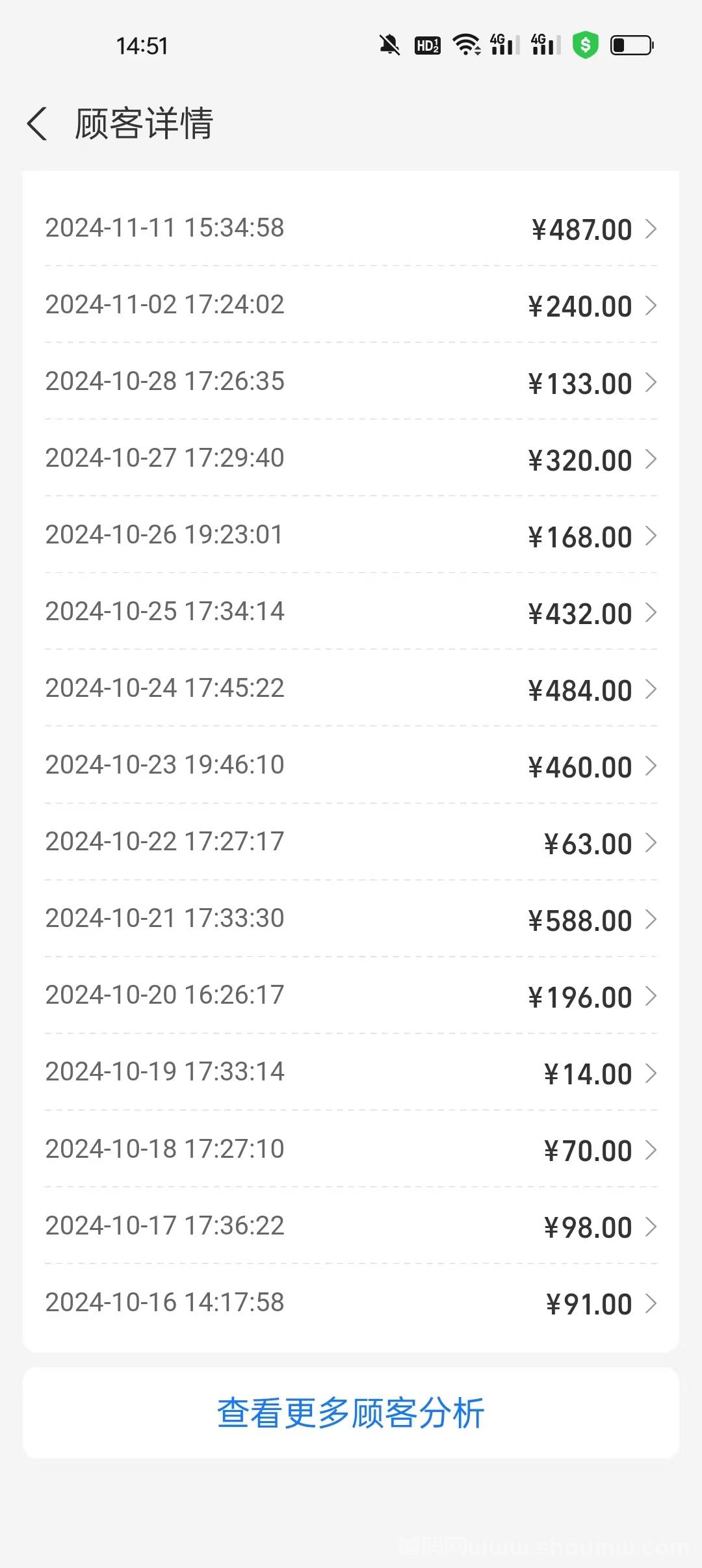This screenshot has height=1568, width=702.
Task: Open the 2024-10-28 17:26:35 transaction
Action: (351, 382)
